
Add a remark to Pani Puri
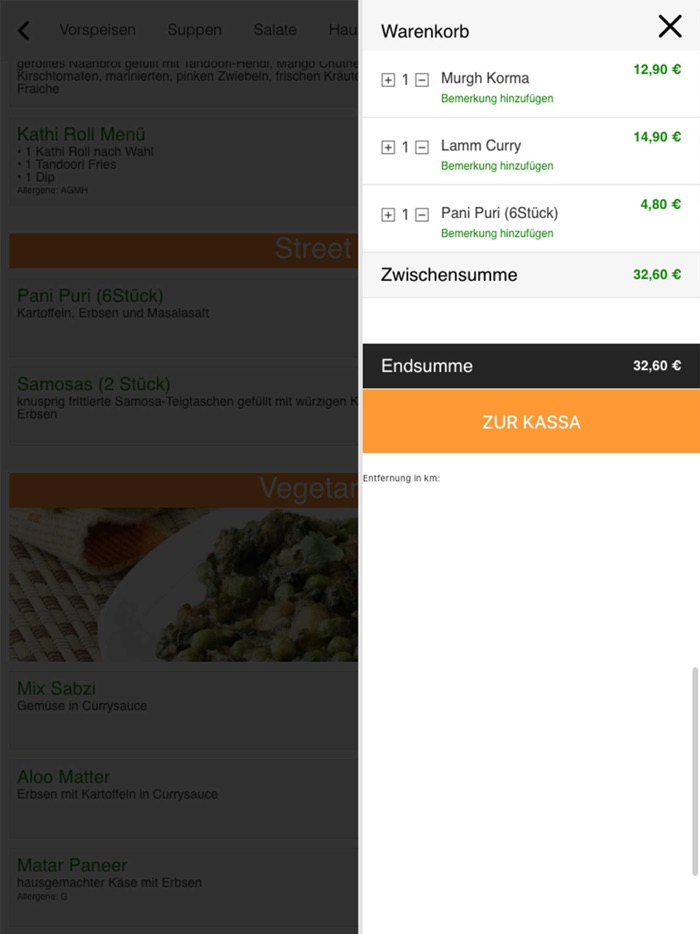(497, 233)
